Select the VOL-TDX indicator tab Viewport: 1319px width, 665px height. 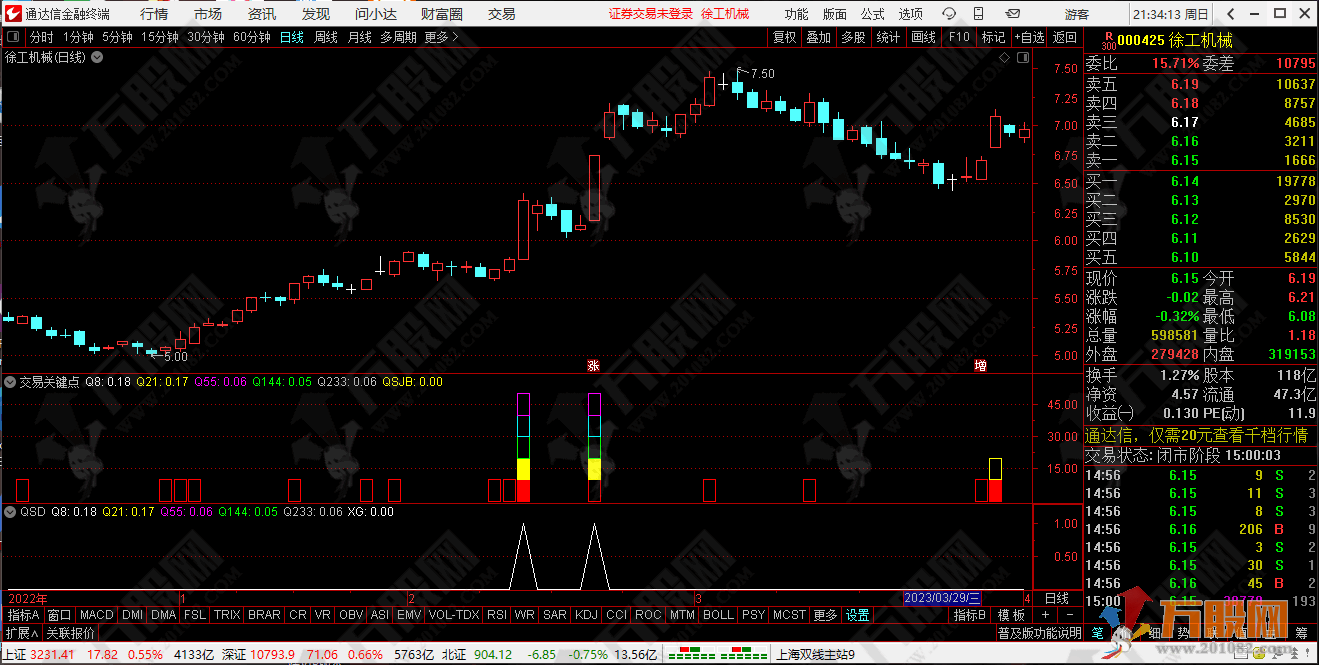[x=454, y=615]
